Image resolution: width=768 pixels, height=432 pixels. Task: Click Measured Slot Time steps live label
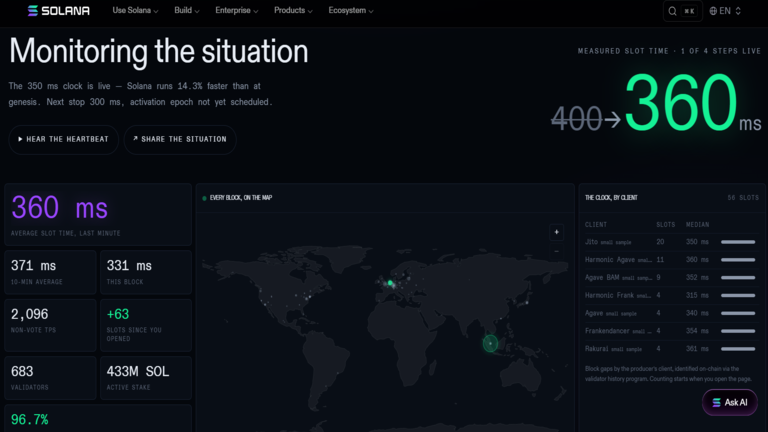point(669,51)
